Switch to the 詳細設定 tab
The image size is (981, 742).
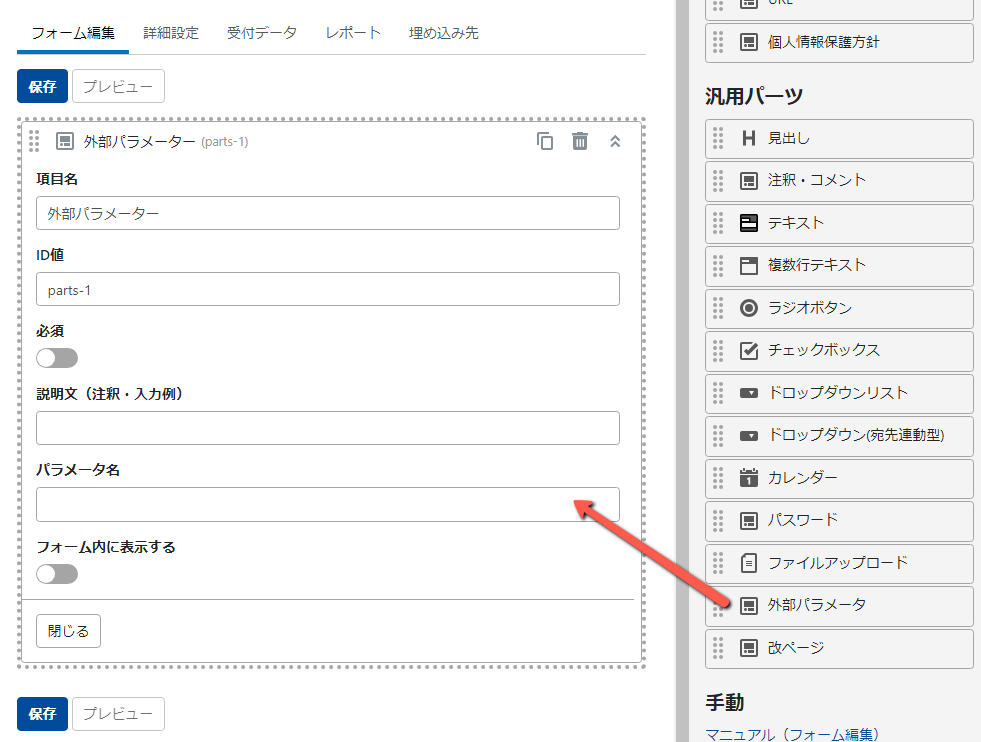[x=170, y=32]
